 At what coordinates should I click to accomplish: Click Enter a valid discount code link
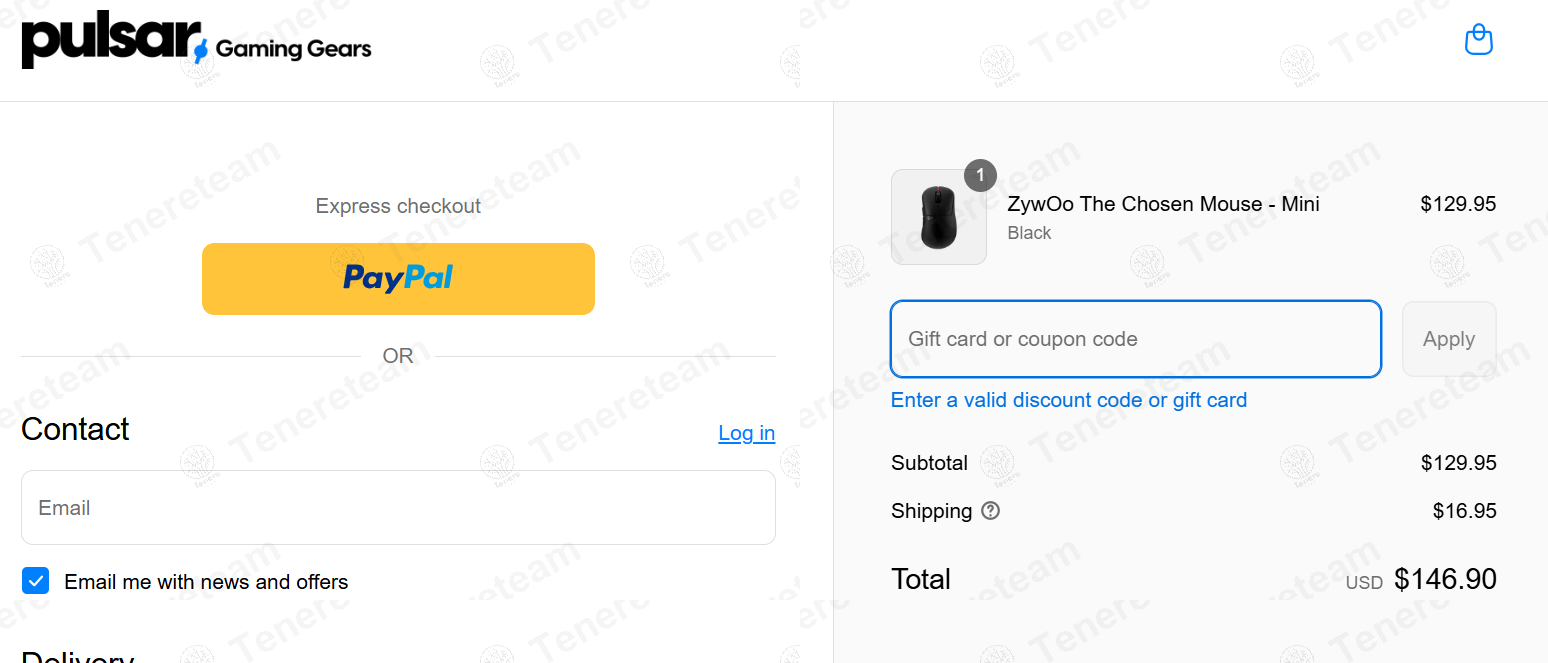coord(1068,399)
